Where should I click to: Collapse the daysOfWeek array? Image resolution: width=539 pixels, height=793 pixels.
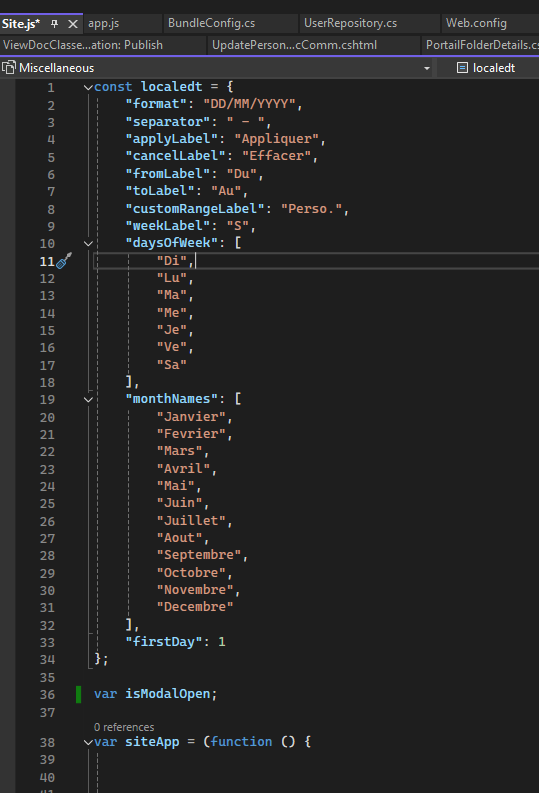pyautogui.click(x=88, y=243)
